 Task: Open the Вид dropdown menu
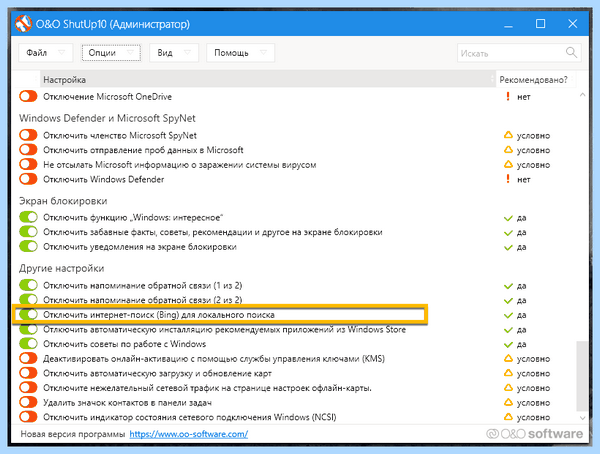(174, 52)
